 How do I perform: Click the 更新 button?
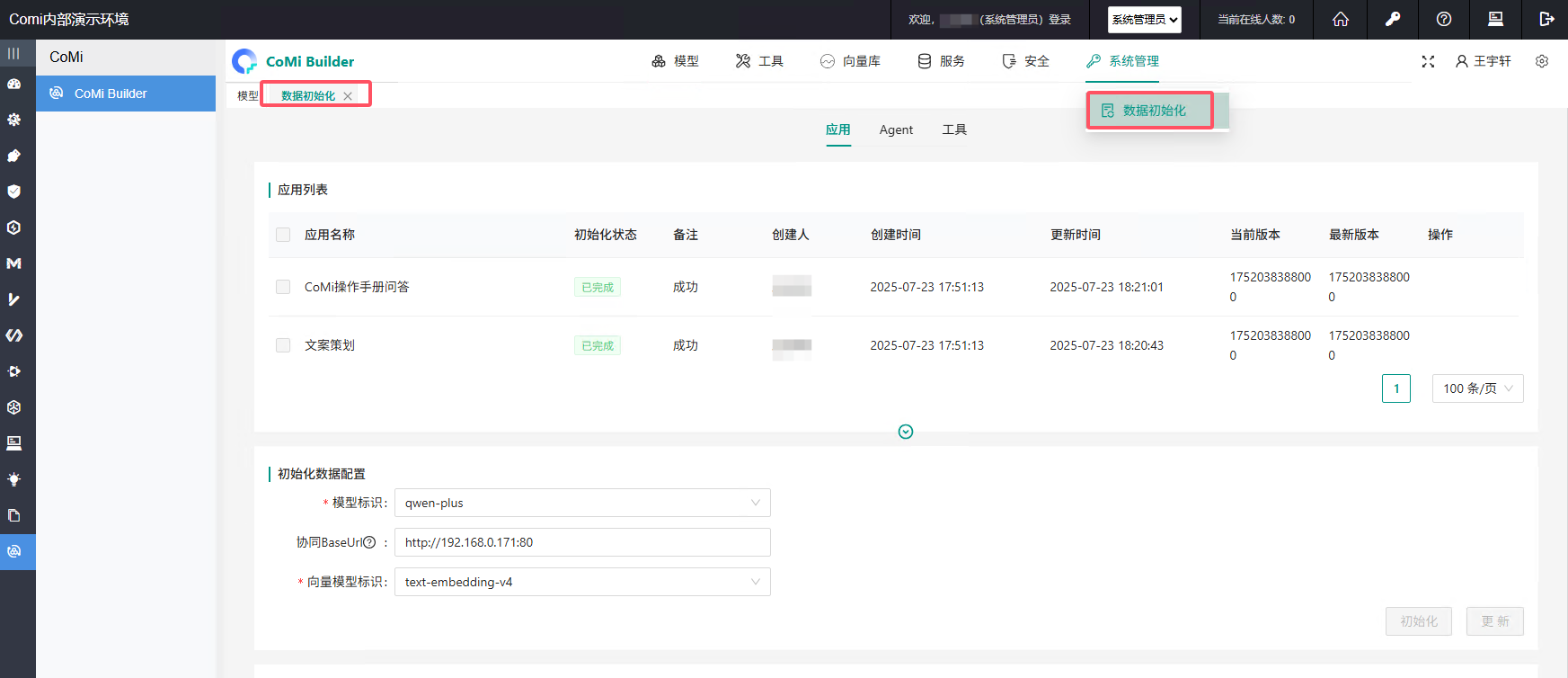[1494, 621]
